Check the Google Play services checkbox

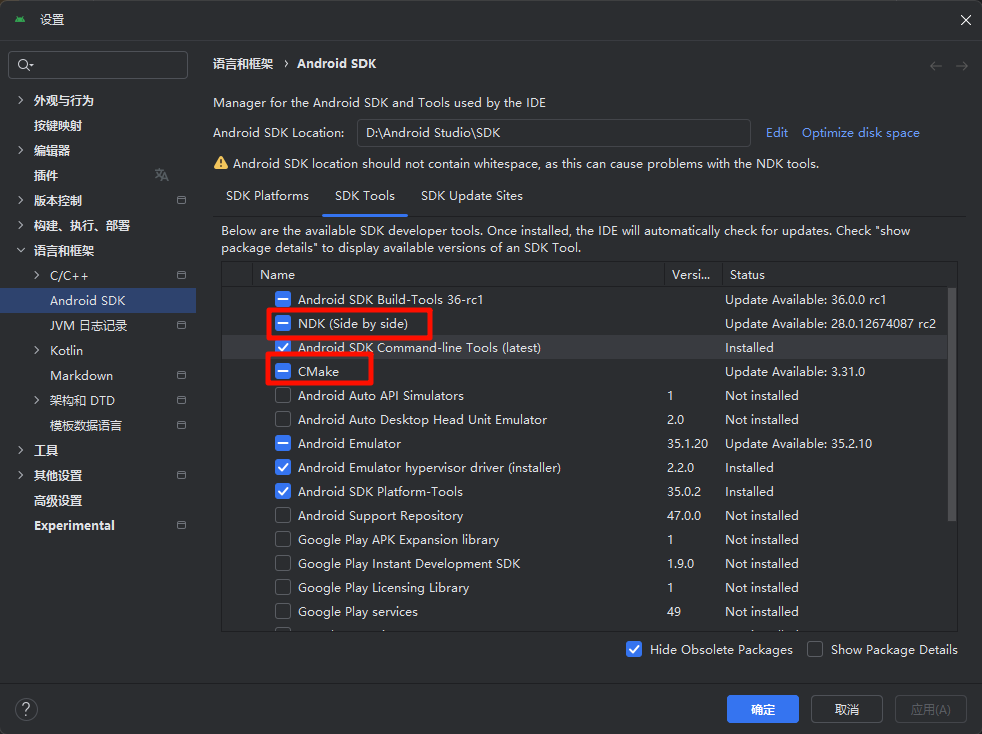coord(283,611)
